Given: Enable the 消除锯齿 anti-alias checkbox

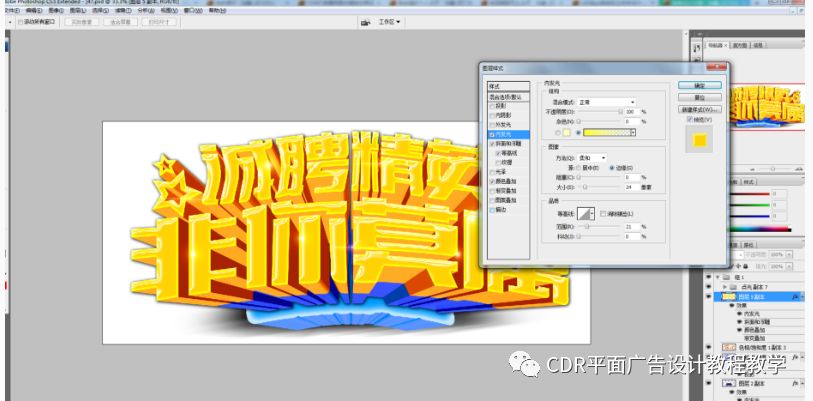Looking at the screenshot, I should (x=602, y=214).
